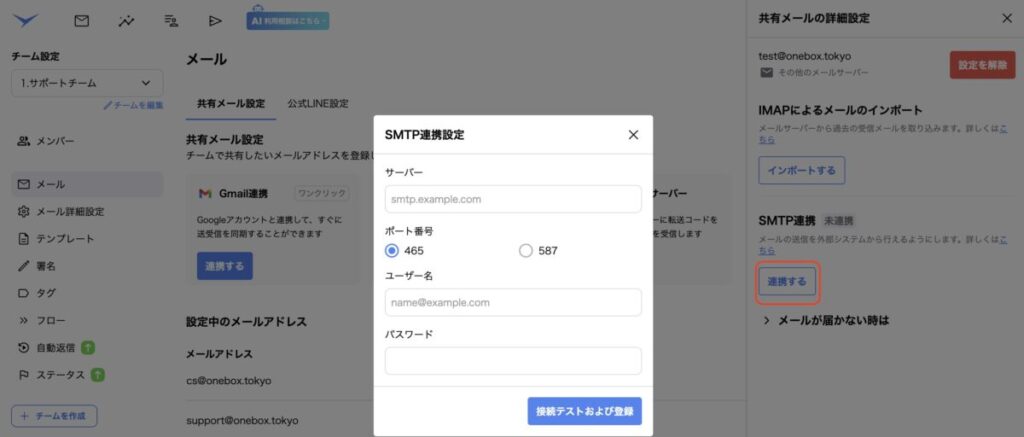This screenshot has width=1024, height=437.
Task: Click the bird logo in top-left corner
Action: (x=26, y=19)
